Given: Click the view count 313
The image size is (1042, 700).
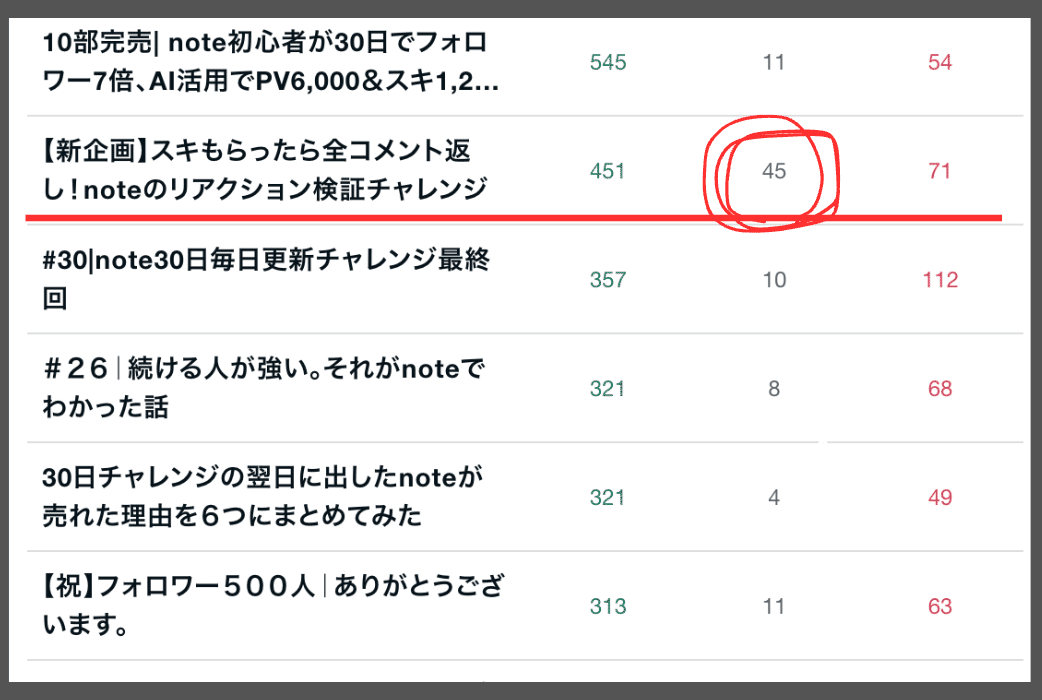Looking at the screenshot, I should click(x=608, y=606).
